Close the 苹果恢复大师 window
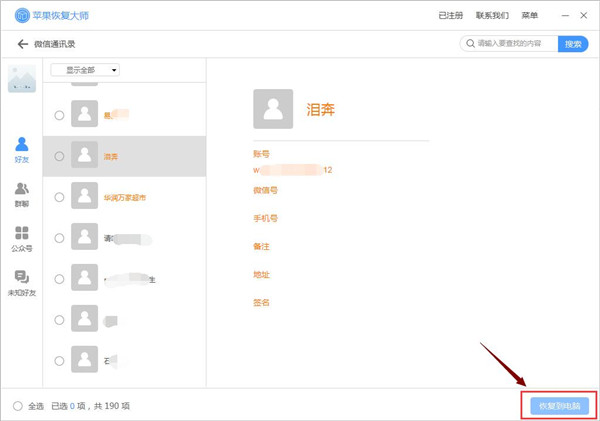Viewport: 600px width, 421px height. click(x=584, y=15)
